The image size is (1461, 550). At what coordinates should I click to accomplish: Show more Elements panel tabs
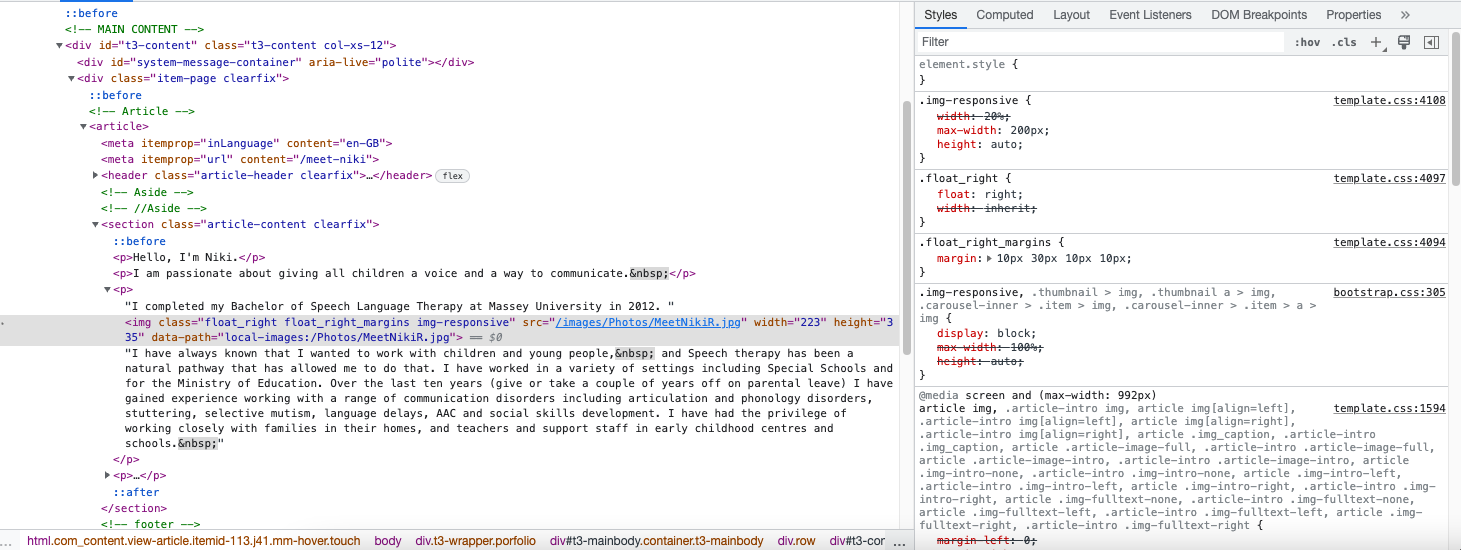(x=1405, y=15)
